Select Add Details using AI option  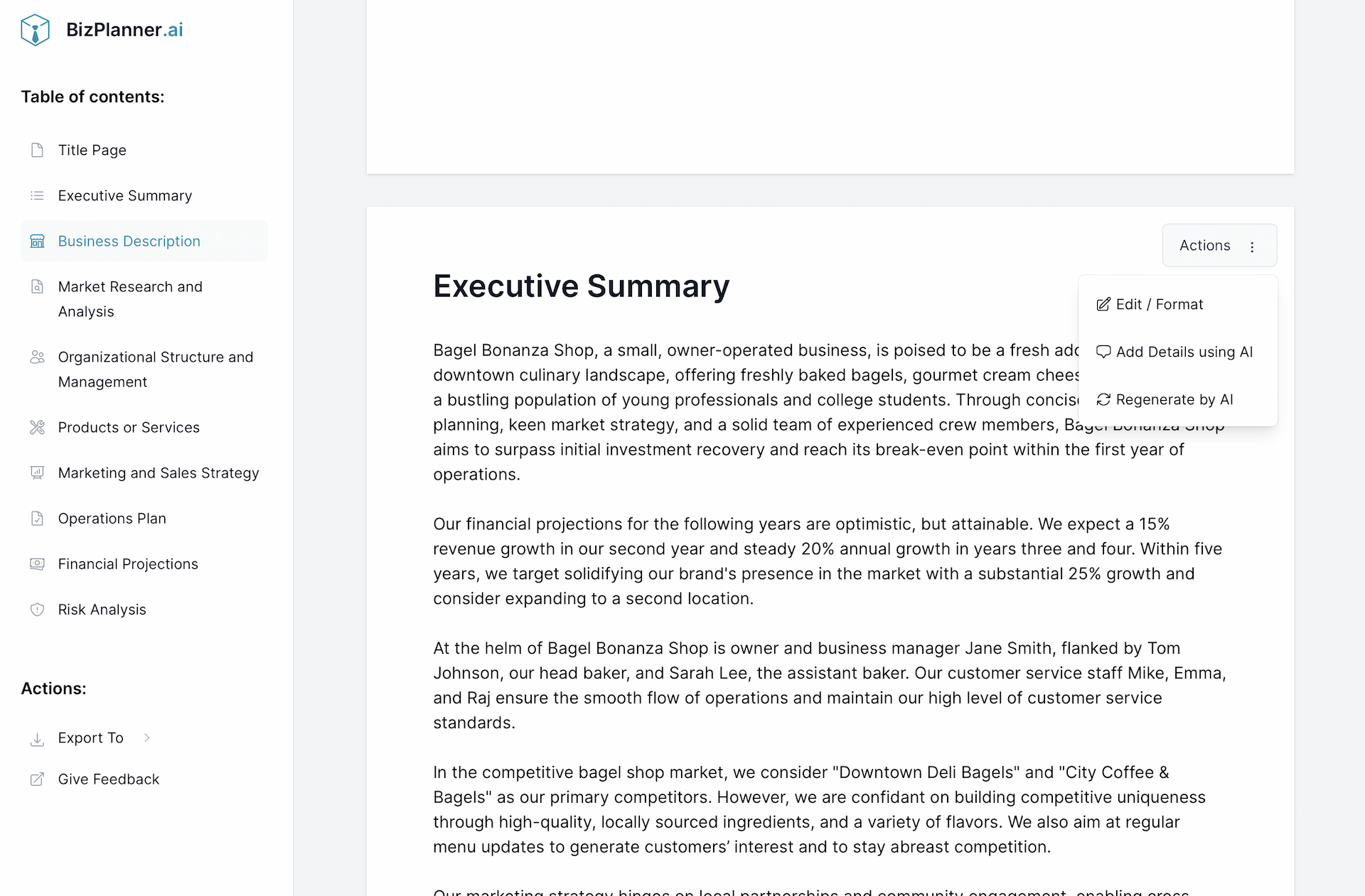1184,352
